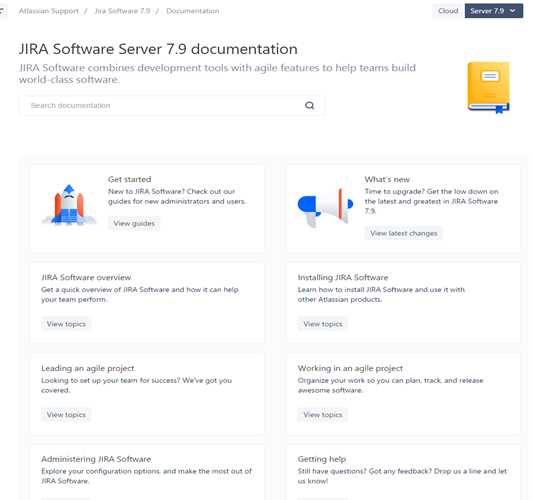Click the rocket Get started illustration
Screen dimensions: 554x500
pos(69,205)
